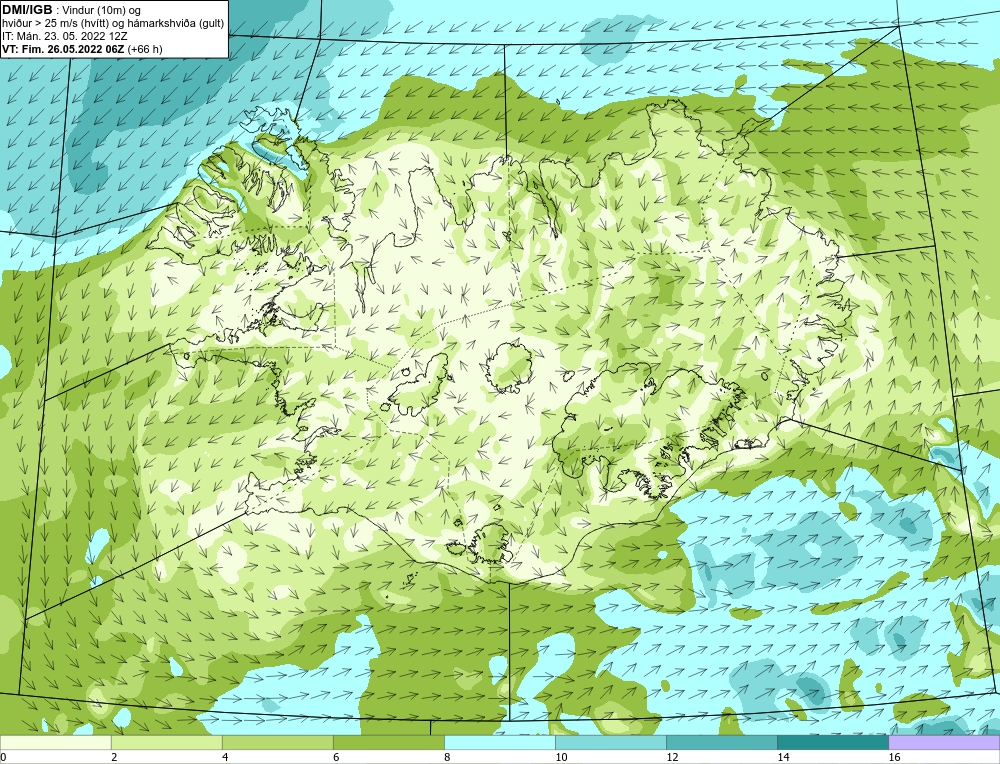Click the DMI/IGB title text
The height and width of the screenshot is (764, 1000).
(27, 10)
